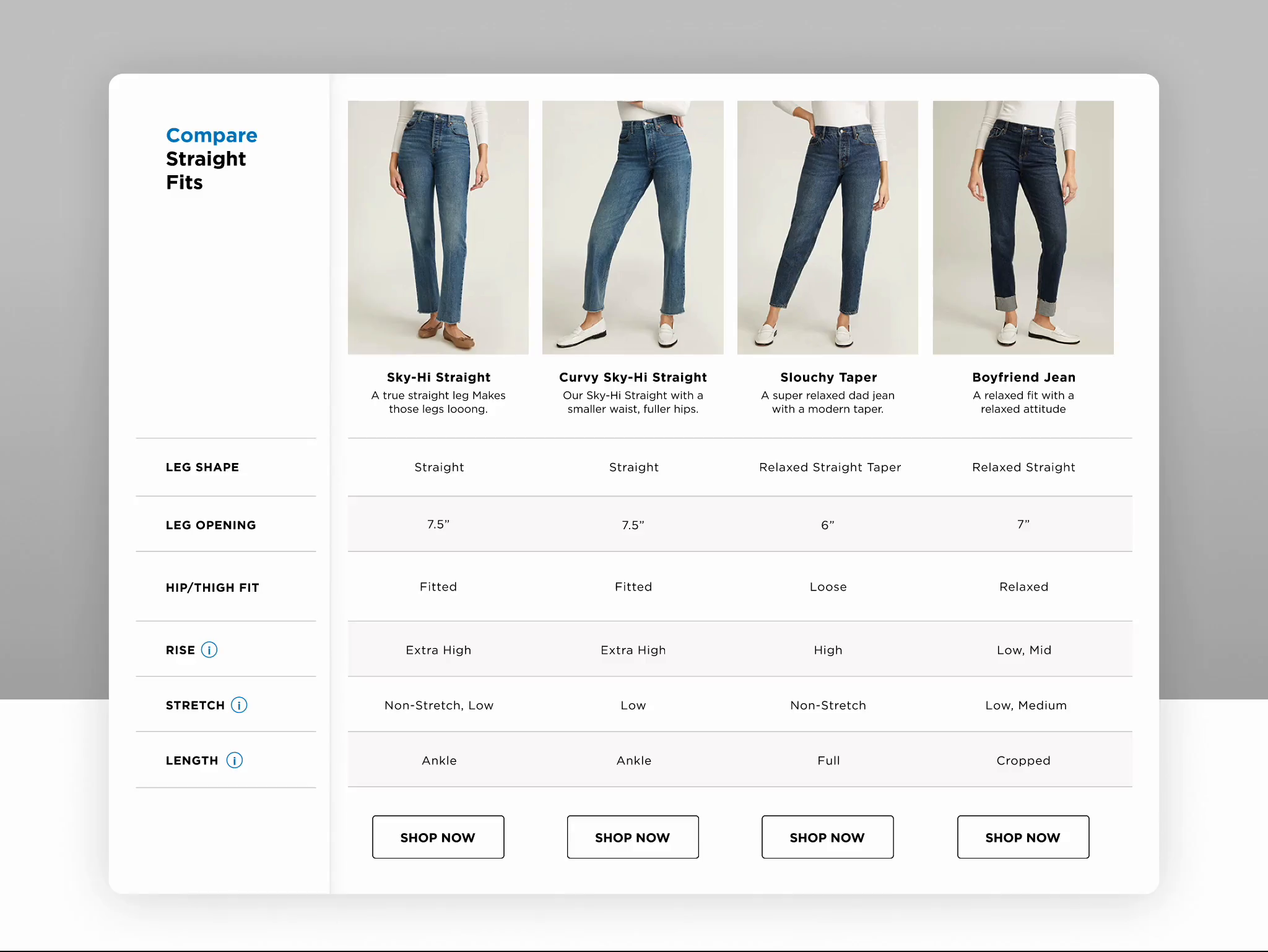Screen dimensions: 1268x952
Task: Click the HIP/THIGH FIT row label
Action: [212, 587]
